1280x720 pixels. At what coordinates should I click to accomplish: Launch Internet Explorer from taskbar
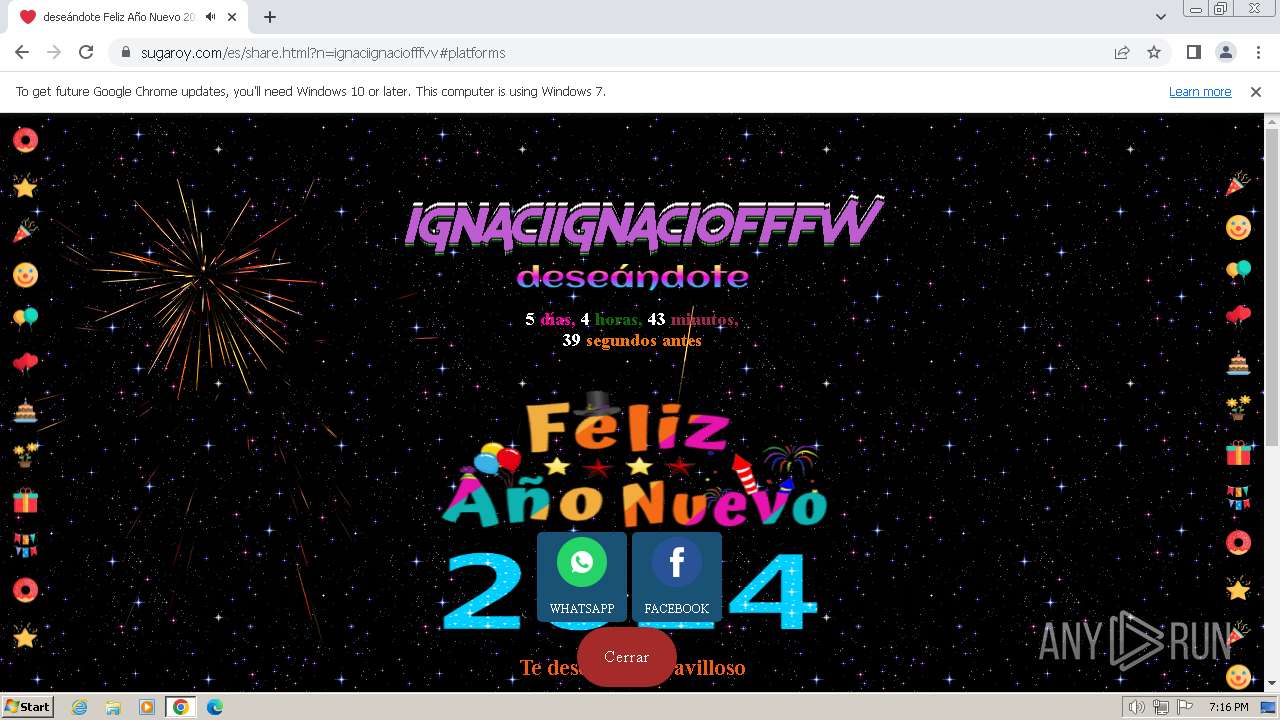79,707
